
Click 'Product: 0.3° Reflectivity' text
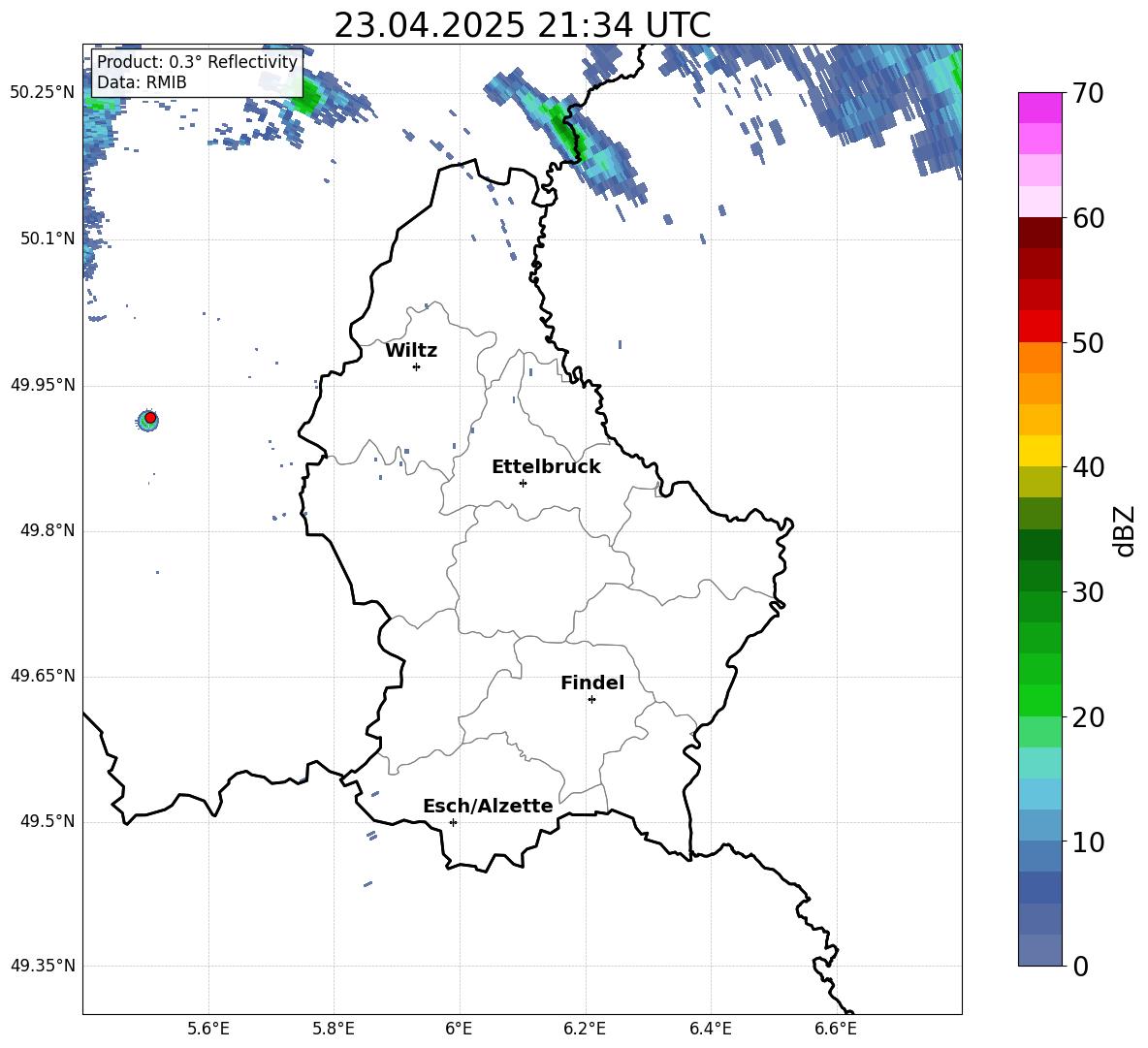coord(197,61)
